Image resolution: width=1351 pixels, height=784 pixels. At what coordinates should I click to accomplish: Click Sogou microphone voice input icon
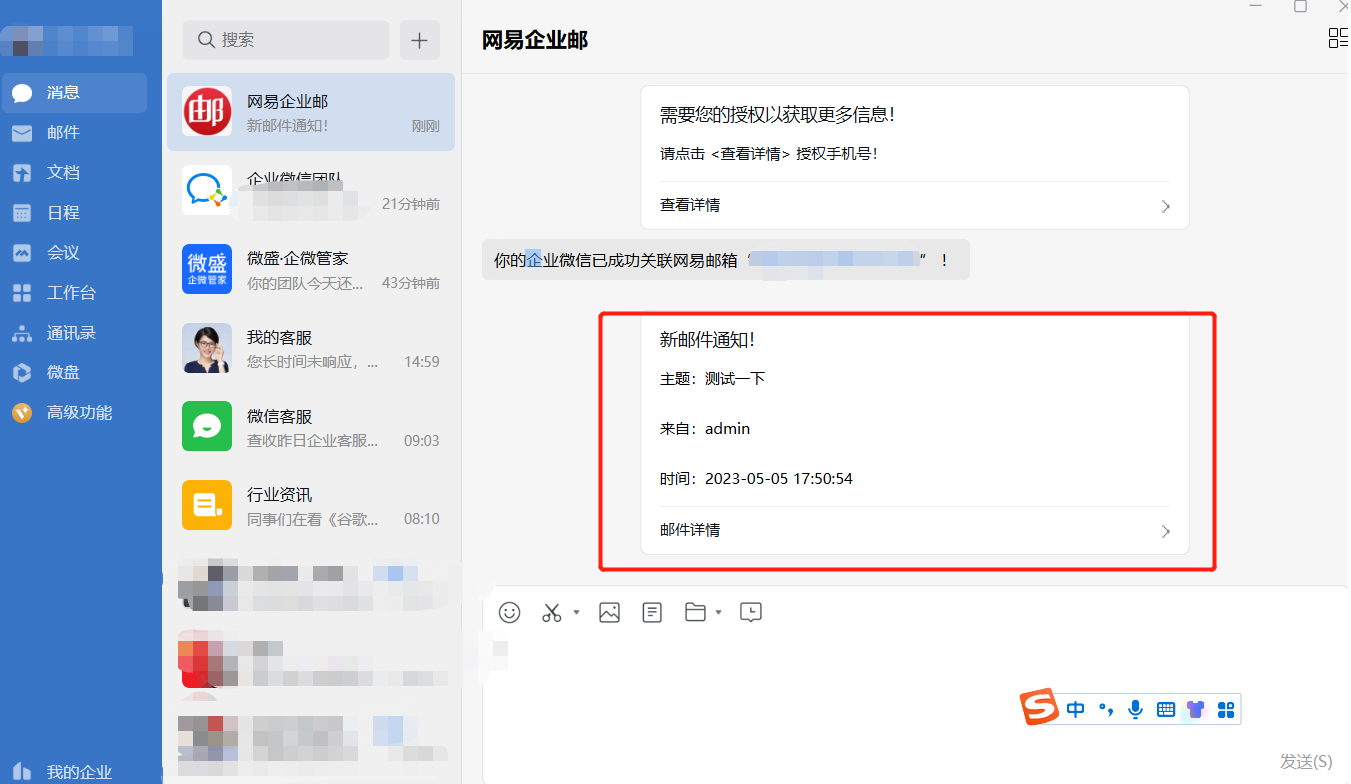pyautogui.click(x=1135, y=710)
